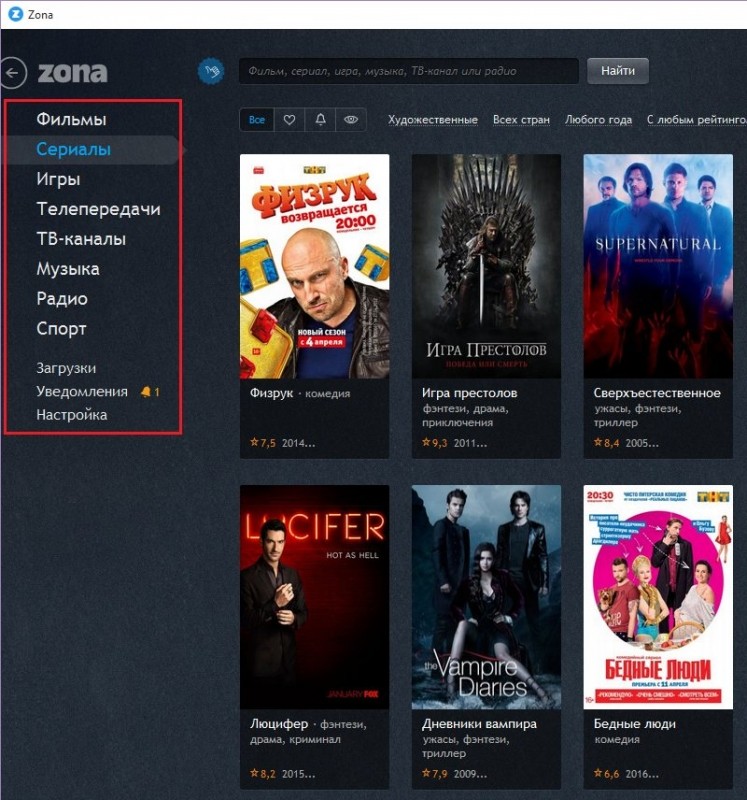Click the 'Сверхъестественное' title text
The width and height of the screenshot is (747, 800).
click(657, 393)
